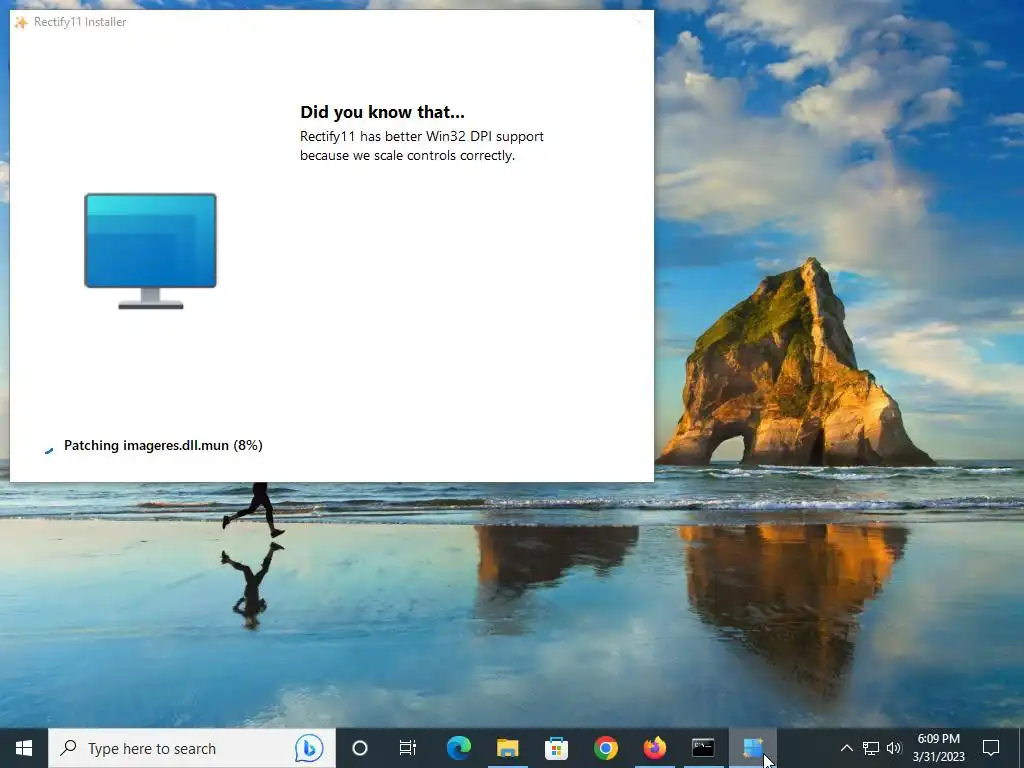The image size is (1024, 768).
Task: Open Cortana circle icon on taskbar
Action: (360, 748)
